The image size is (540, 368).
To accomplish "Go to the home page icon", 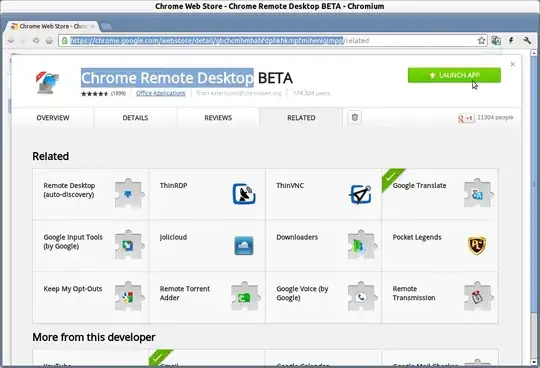I will tap(49, 41).
